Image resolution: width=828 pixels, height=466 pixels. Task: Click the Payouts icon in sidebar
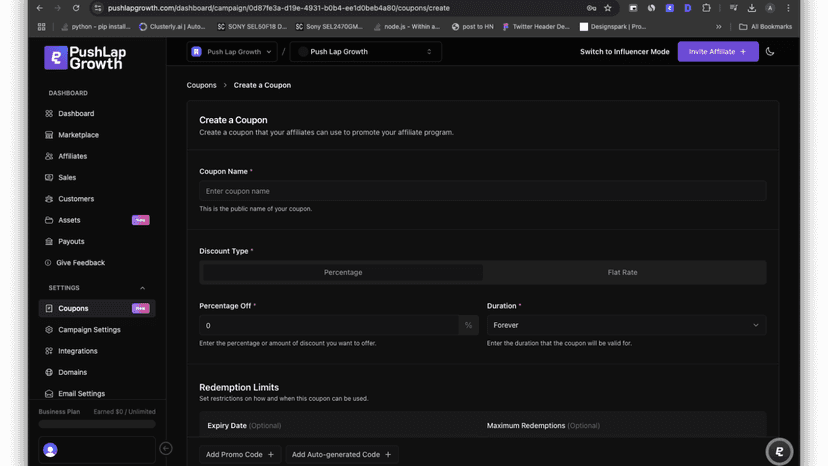coord(49,241)
